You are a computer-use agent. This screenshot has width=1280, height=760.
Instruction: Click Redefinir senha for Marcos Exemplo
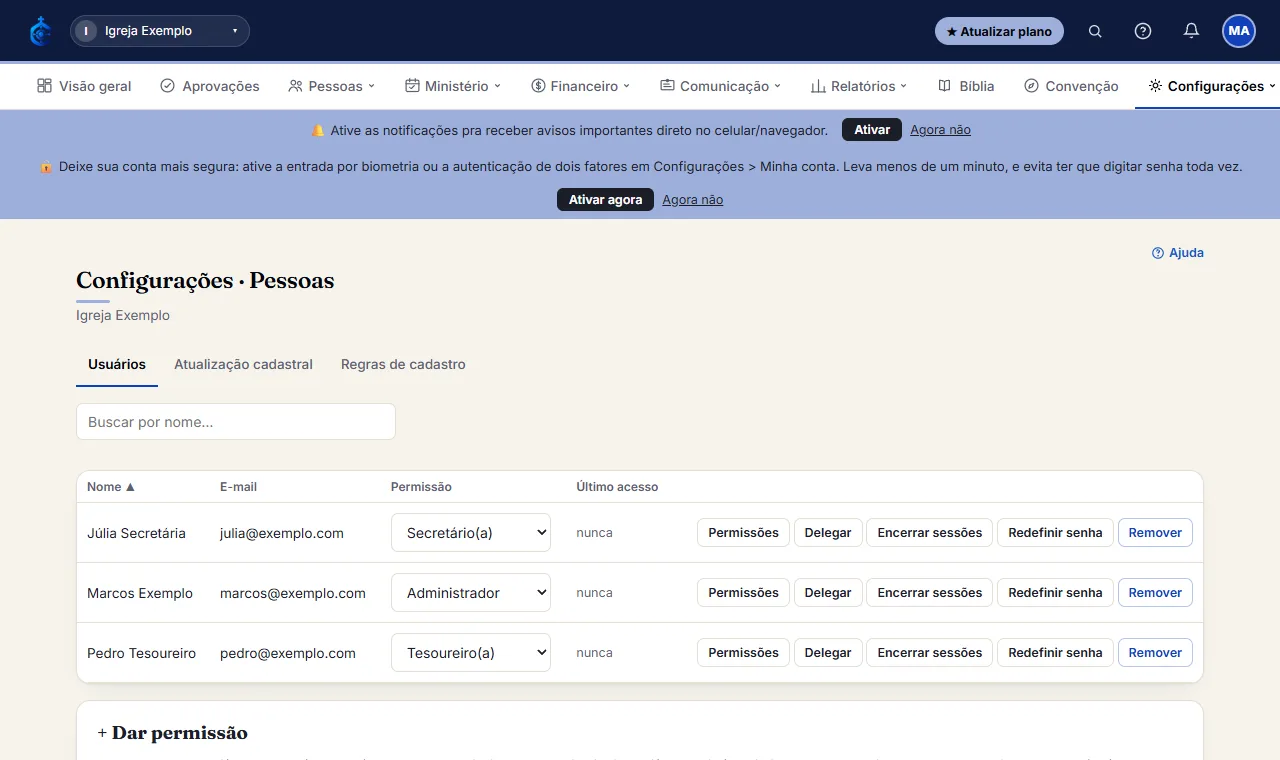[x=1055, y=593]
